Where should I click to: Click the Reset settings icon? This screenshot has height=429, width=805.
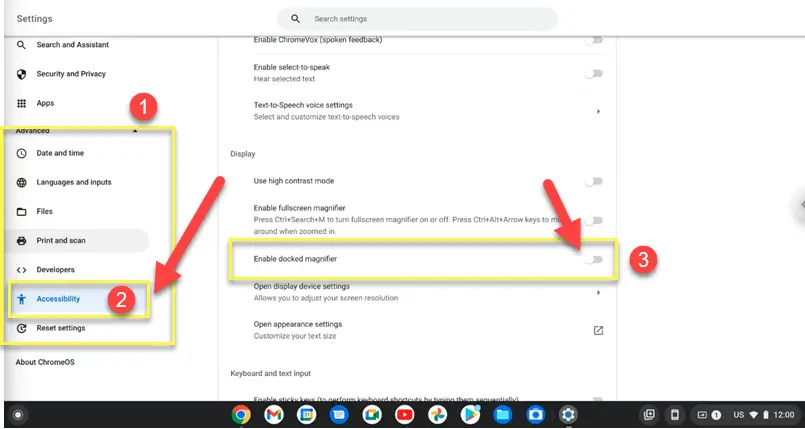21,328
